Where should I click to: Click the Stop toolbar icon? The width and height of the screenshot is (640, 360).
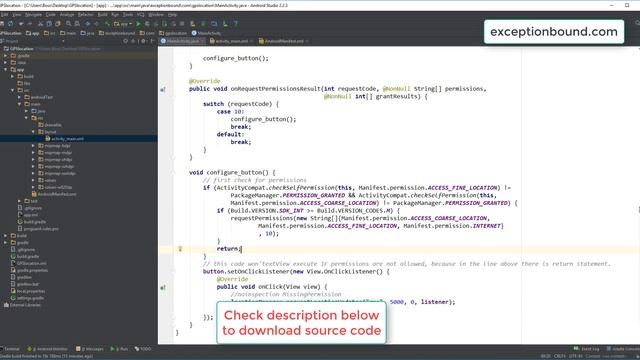pyautogui.click(x=182, y=24)
